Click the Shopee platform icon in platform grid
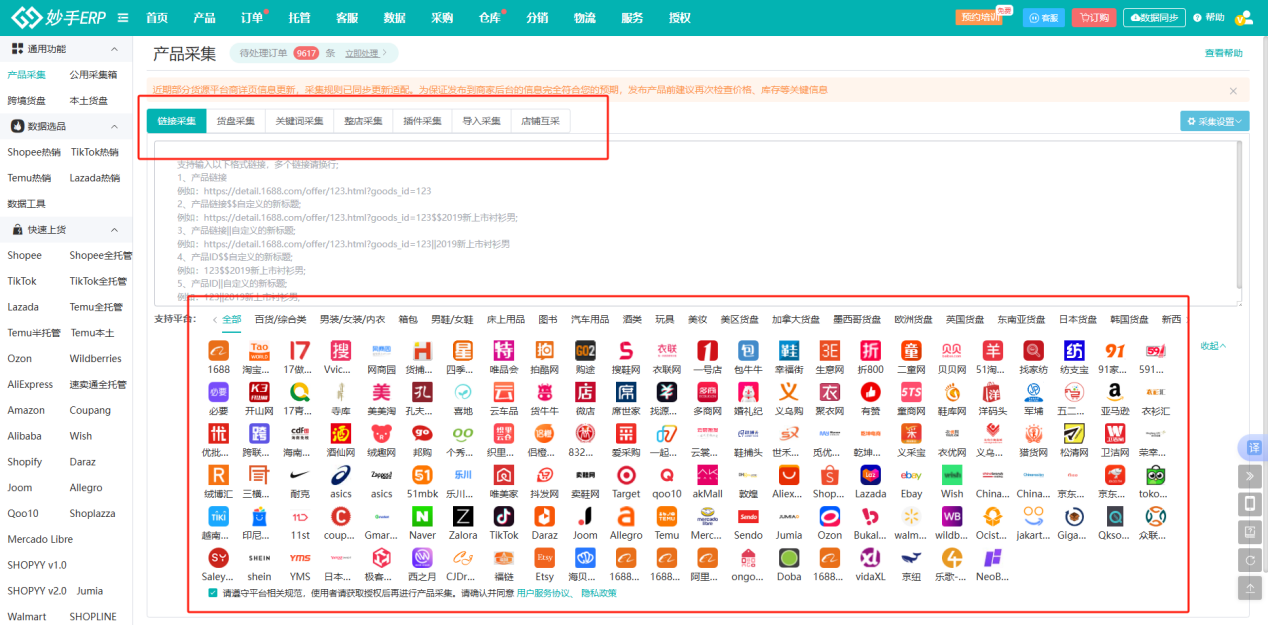Screen dimensions: 1268x625 tap(827, 477)
